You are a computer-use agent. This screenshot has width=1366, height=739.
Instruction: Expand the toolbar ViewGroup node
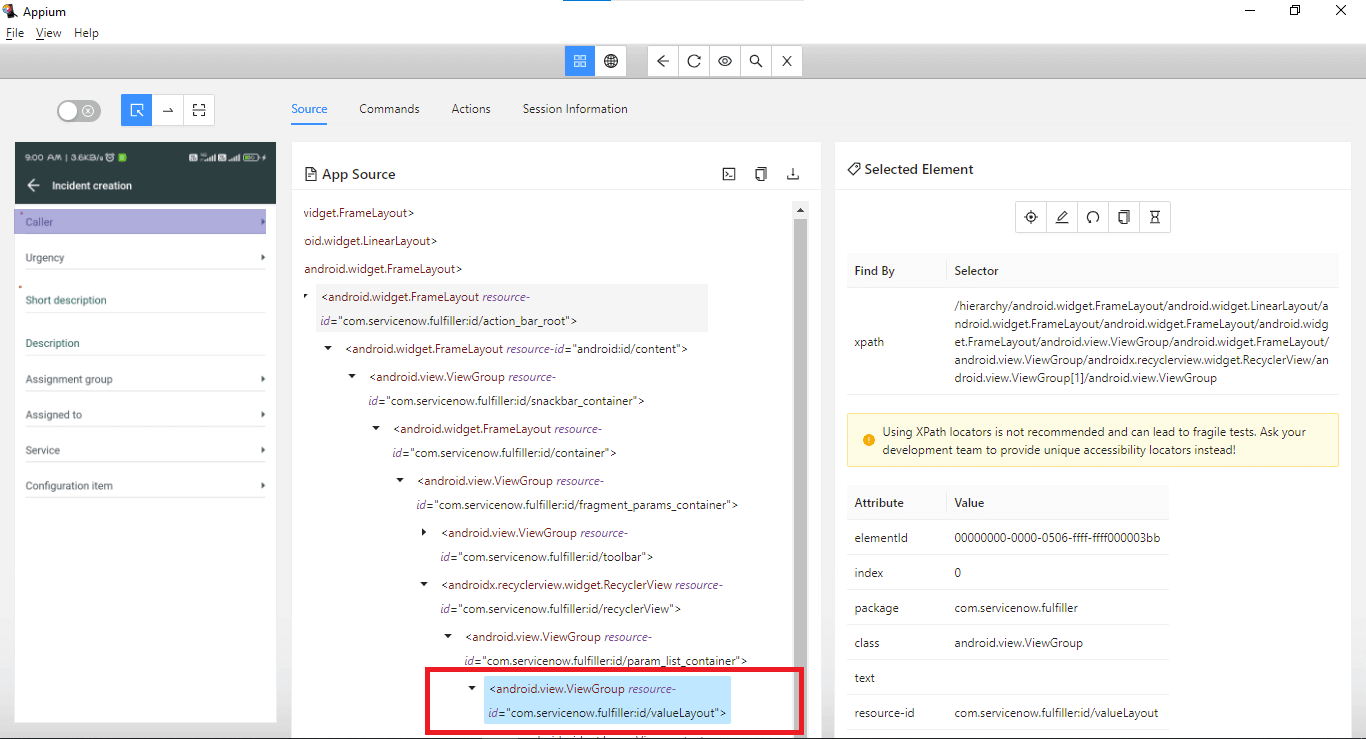click(424, 533)
